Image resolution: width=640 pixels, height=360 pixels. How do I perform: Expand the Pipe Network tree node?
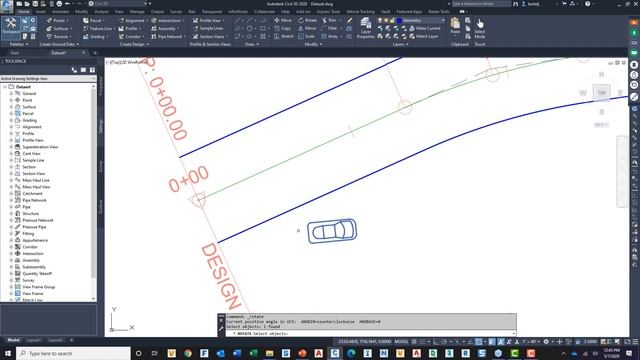11,200
